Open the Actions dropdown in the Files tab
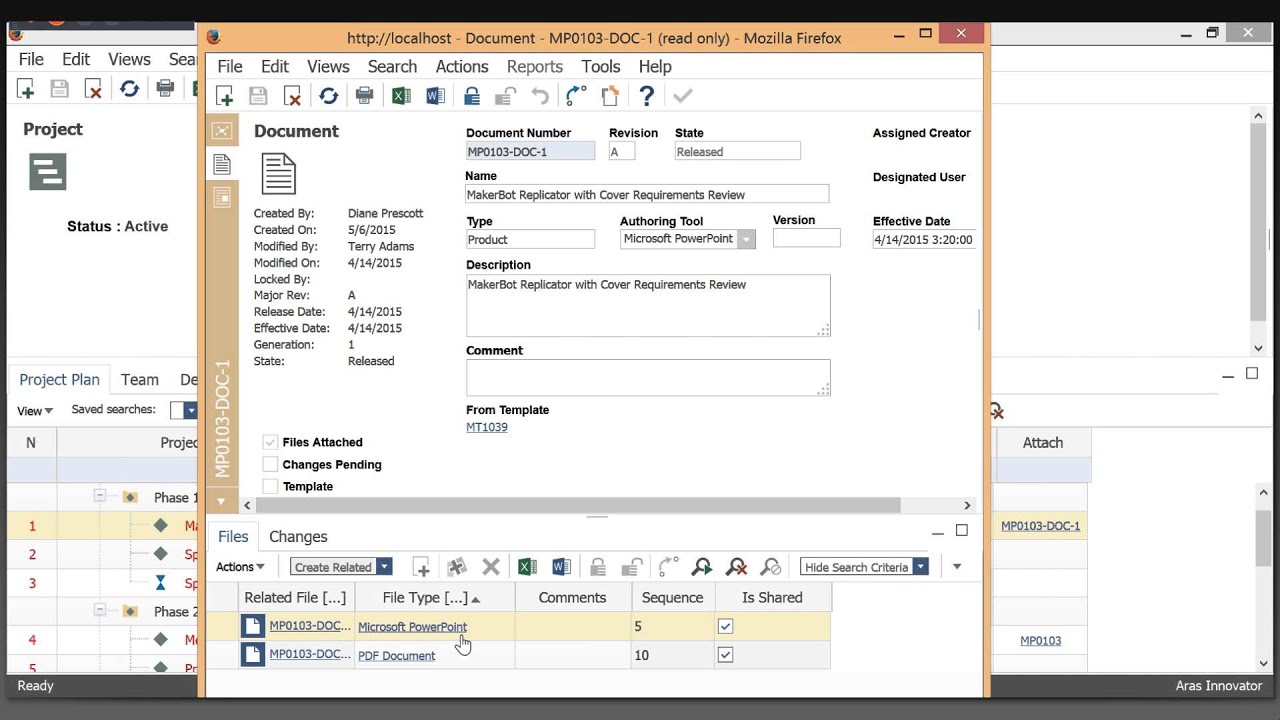This screenshot has width=1280, height=720. (240, 567)
